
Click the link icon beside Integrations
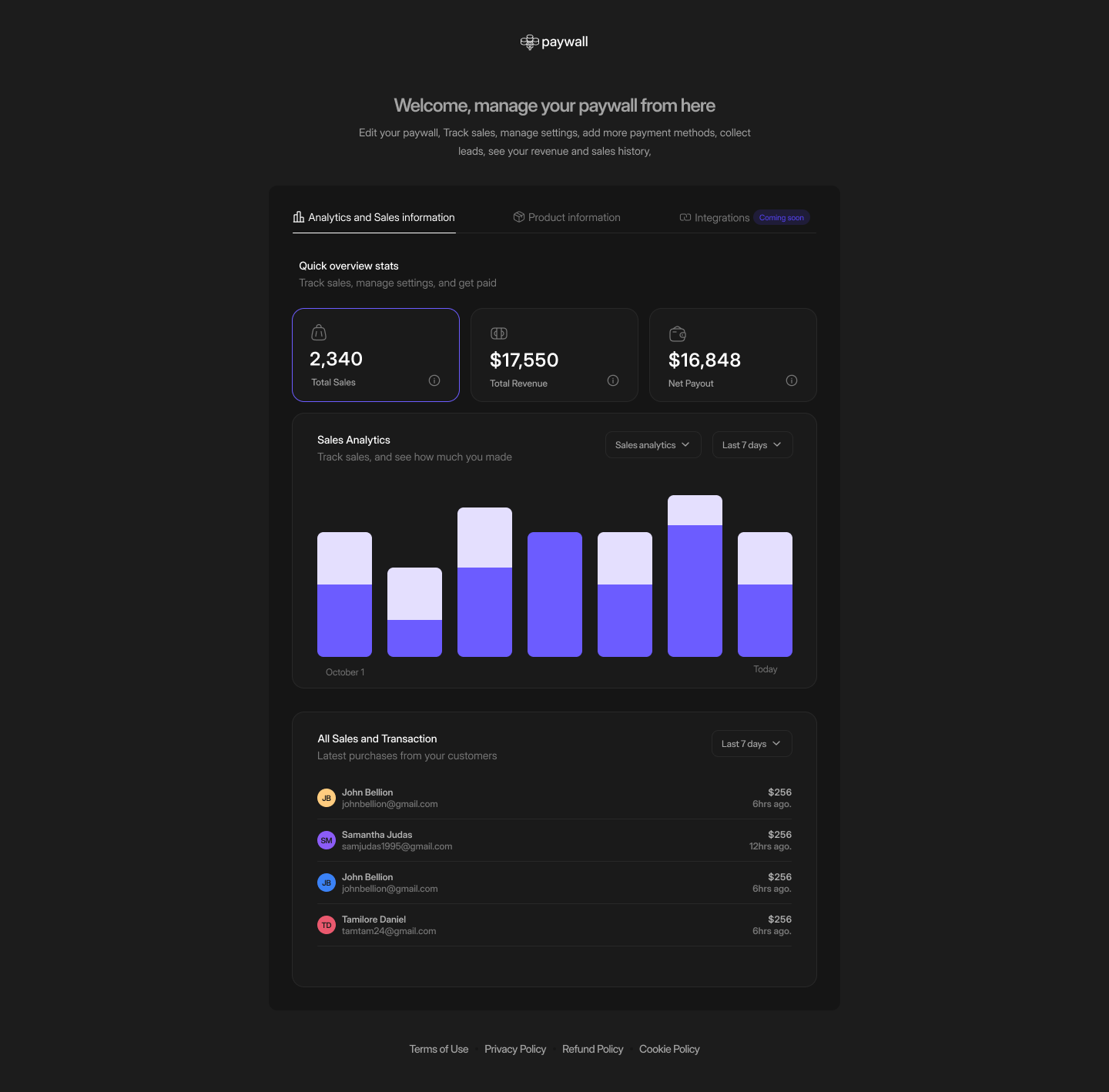(x=685, y=217)
